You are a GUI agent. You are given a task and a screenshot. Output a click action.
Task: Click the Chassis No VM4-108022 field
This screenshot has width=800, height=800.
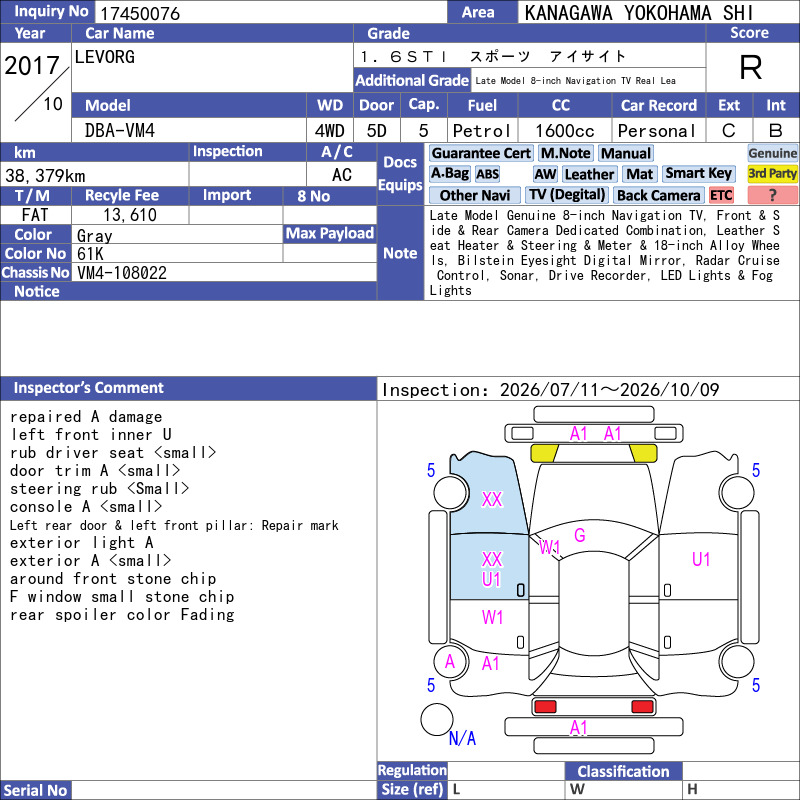tap(226, 272)
